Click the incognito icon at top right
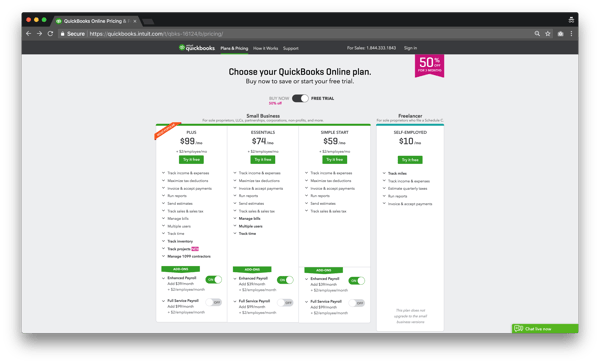Screen dimensions: 600x364 (571, 20)
